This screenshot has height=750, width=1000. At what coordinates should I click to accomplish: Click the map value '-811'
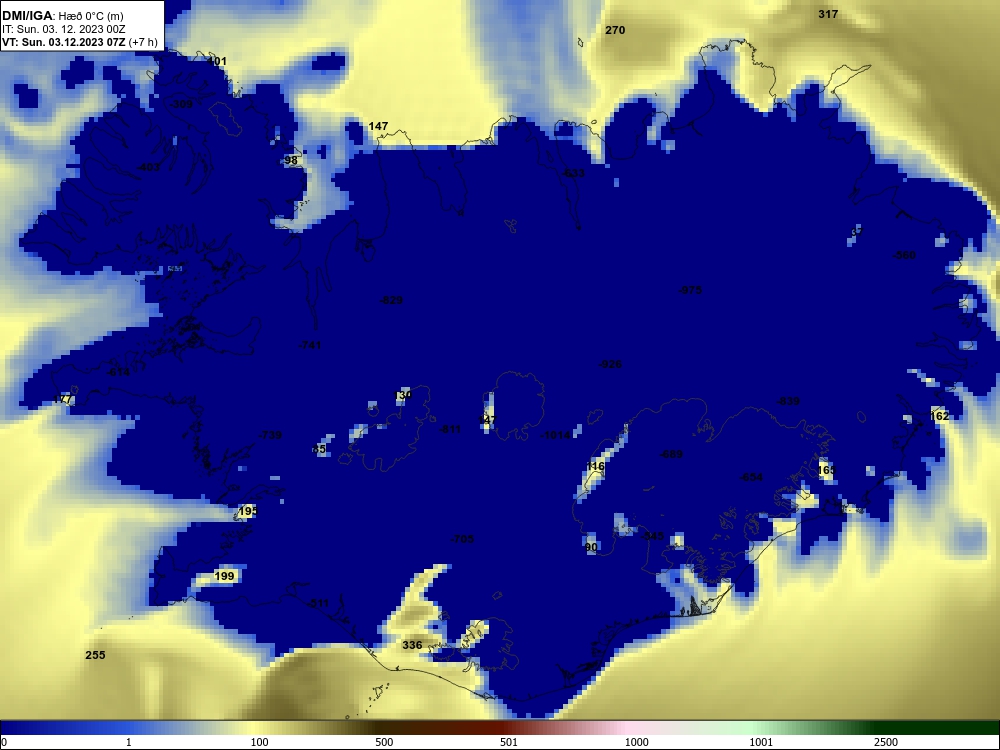[x=450, y=429]
